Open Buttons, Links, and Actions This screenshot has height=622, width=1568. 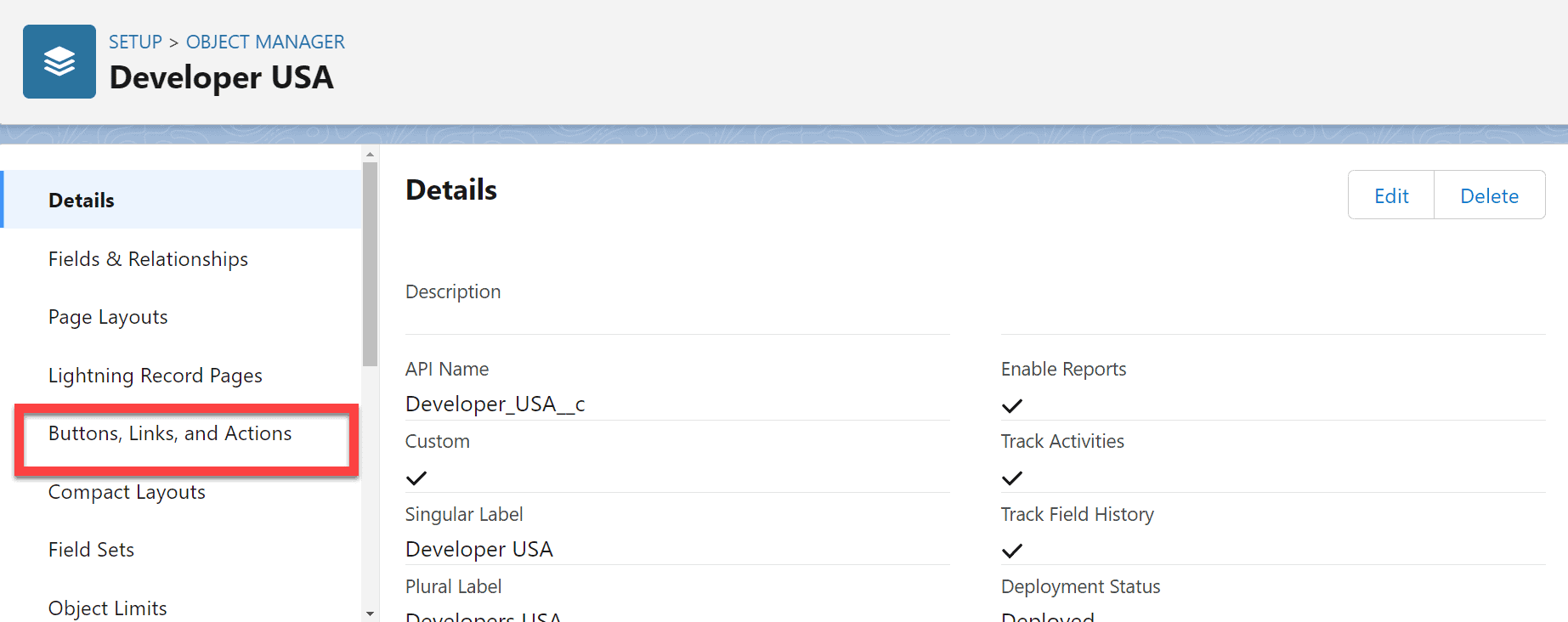click(x=170, y=433)
